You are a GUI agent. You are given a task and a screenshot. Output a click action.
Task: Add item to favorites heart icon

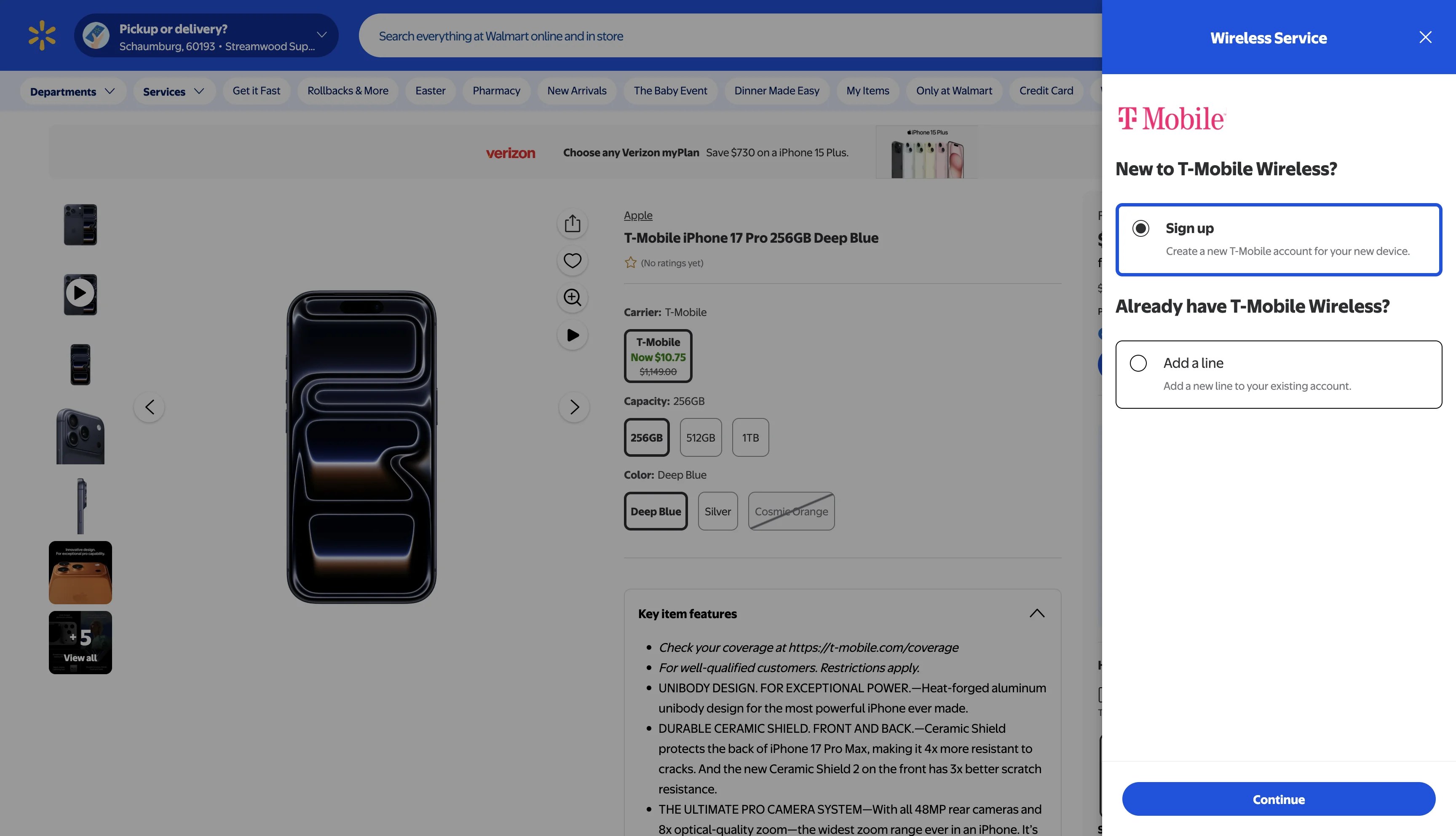point(572,260)
